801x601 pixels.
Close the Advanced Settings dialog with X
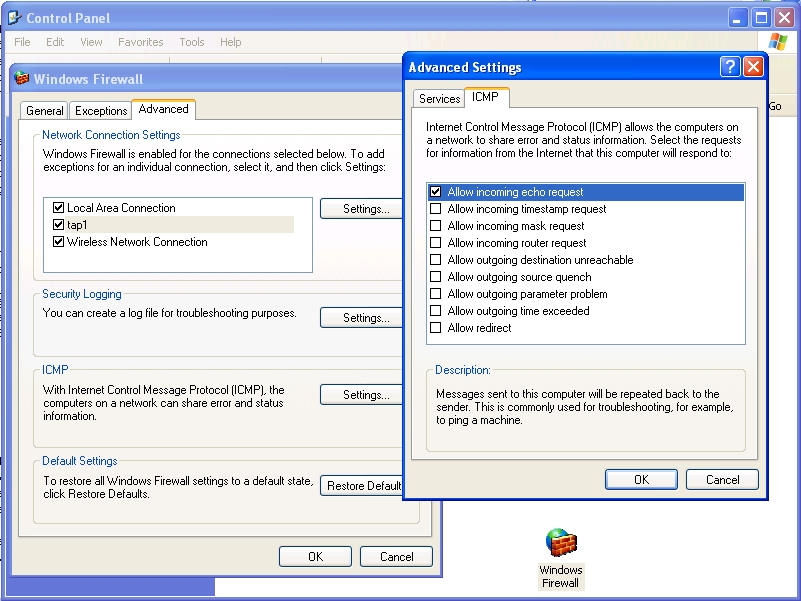pyautogui.click(x=753, y=67)
